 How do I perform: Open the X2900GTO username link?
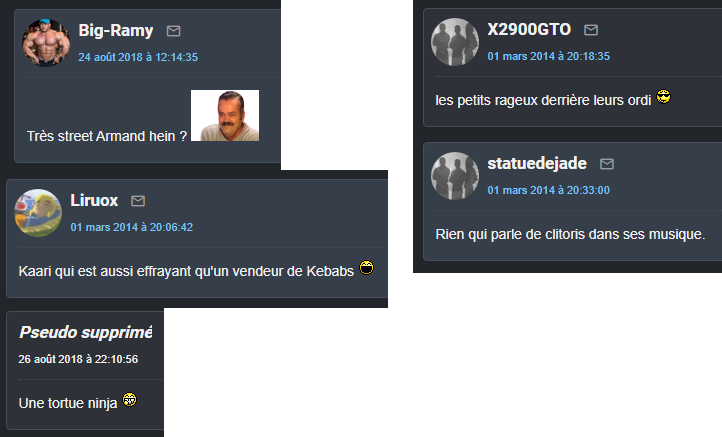tap(529, 29)
